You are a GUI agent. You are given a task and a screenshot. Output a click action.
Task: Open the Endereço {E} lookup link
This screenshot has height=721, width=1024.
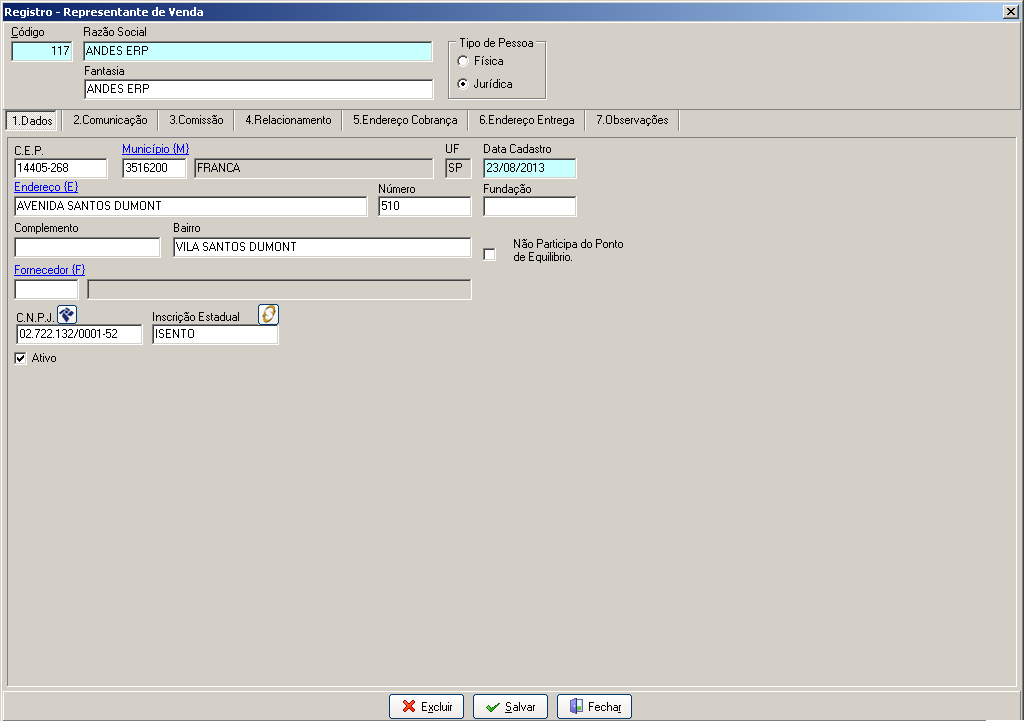[46, 187]
